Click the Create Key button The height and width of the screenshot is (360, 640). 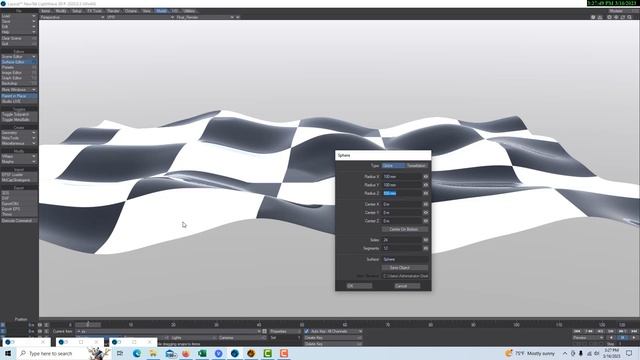333,338
